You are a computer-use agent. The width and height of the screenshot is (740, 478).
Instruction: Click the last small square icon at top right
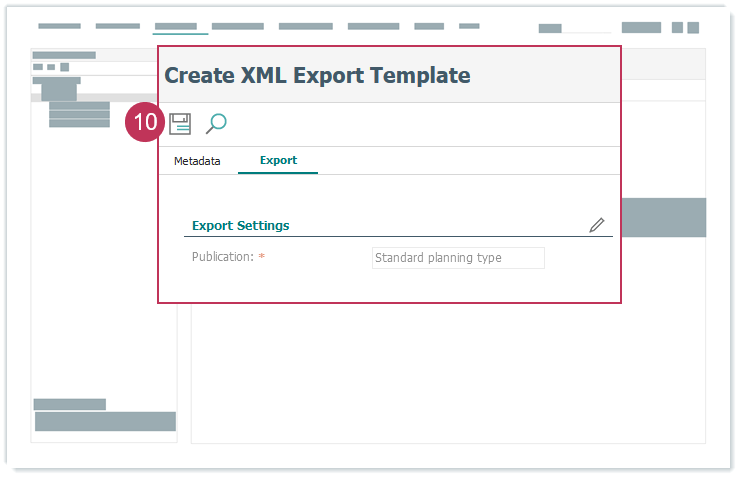click(x=693, y=28)
